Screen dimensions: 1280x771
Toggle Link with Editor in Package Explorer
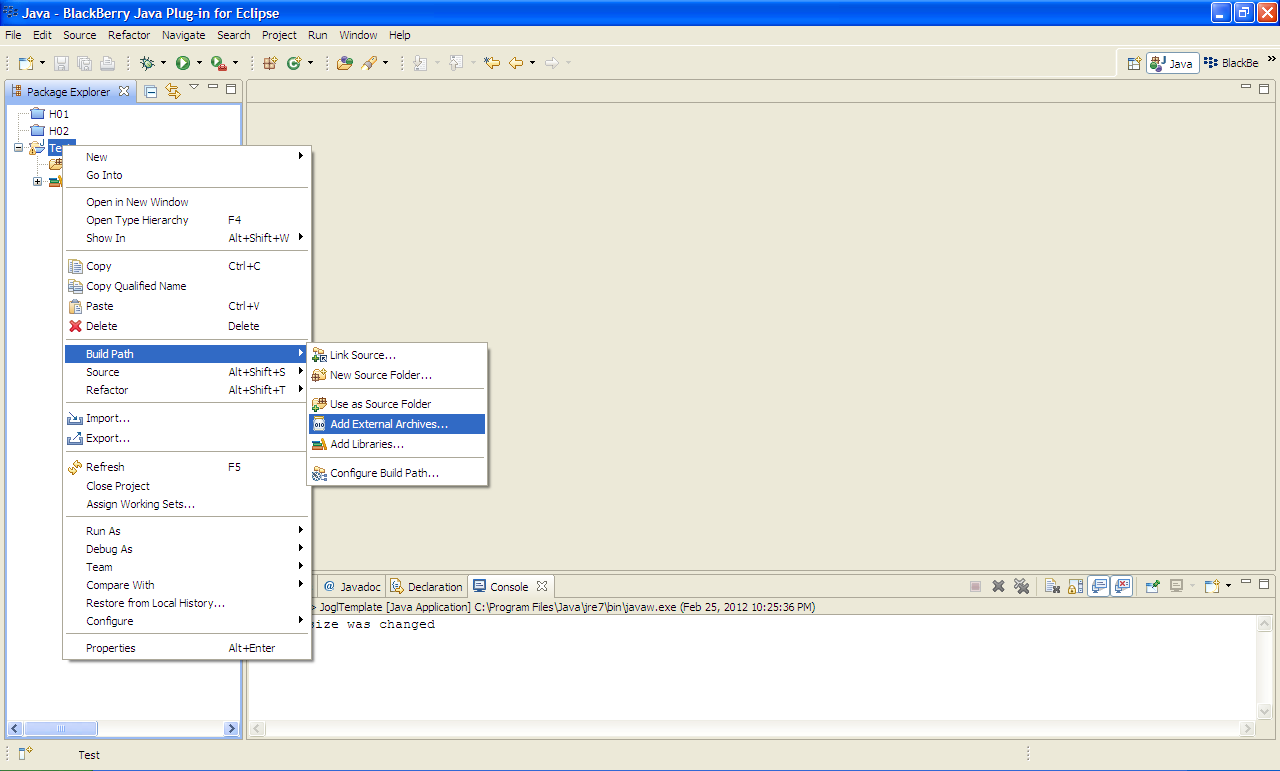tap(172, 91)
